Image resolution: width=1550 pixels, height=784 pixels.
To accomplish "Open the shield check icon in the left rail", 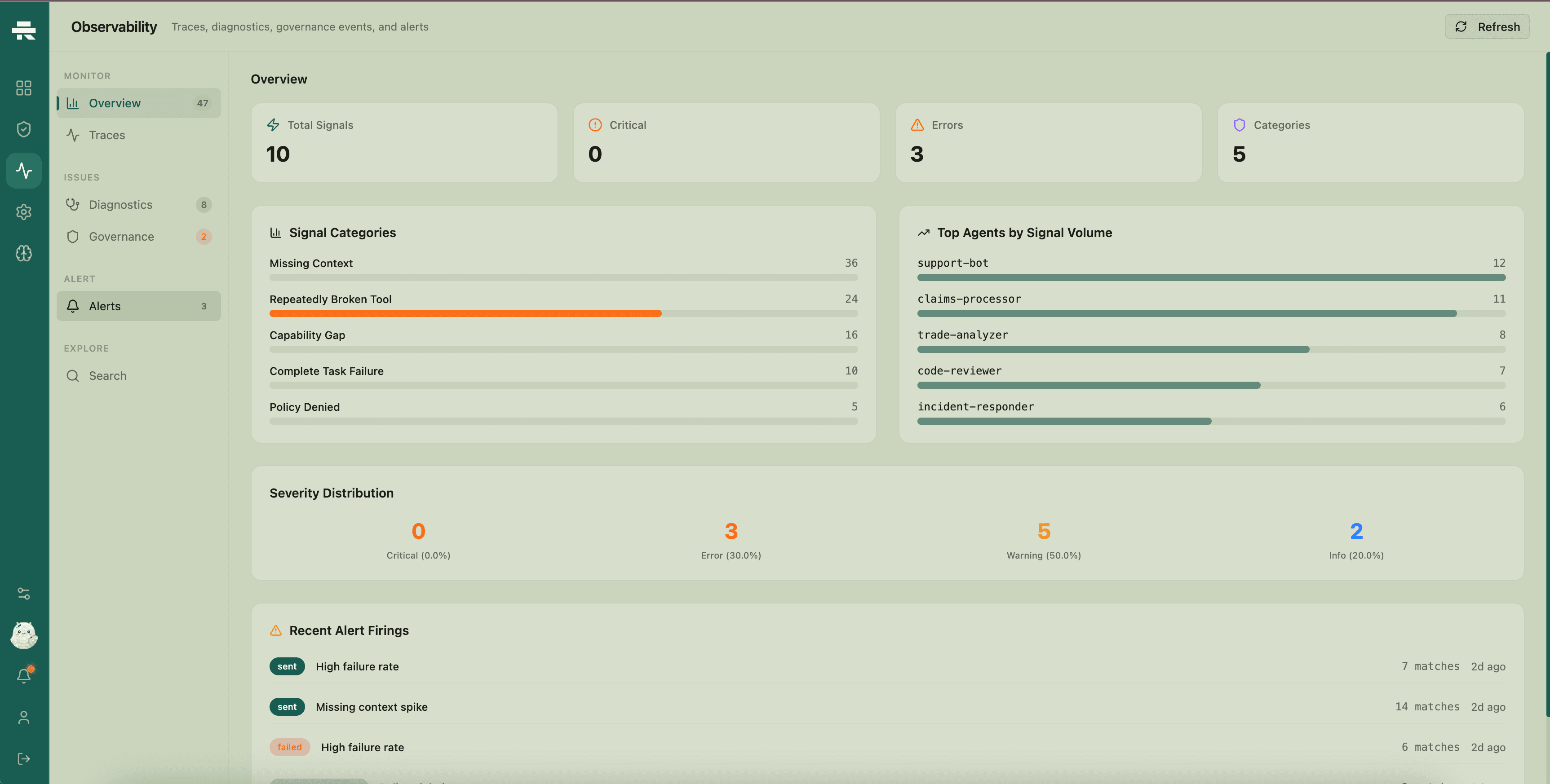I will pos(24,129).
